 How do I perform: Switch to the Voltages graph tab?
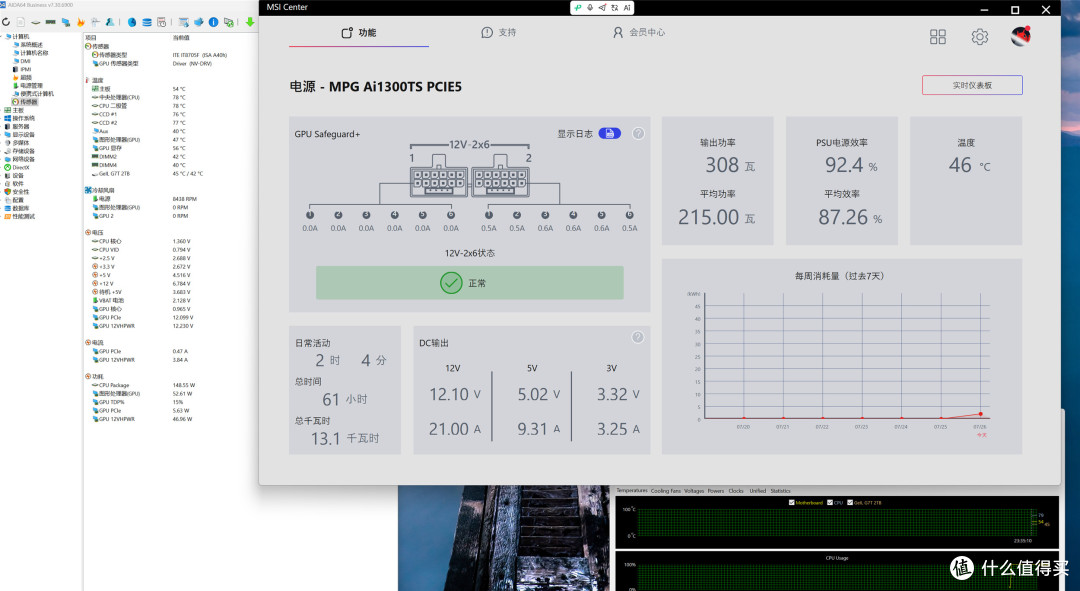point(694,490)
